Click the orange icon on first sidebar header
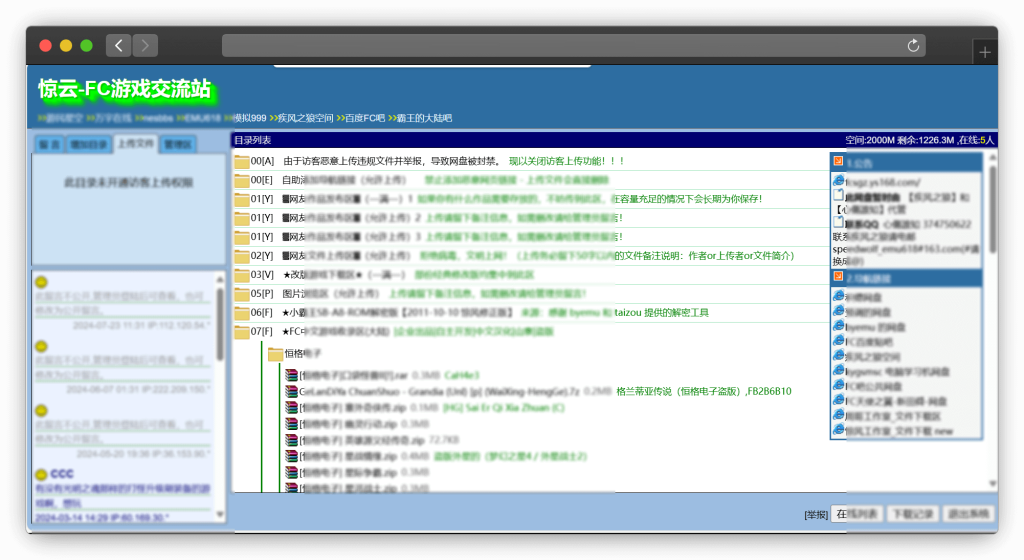 point(838,161)
